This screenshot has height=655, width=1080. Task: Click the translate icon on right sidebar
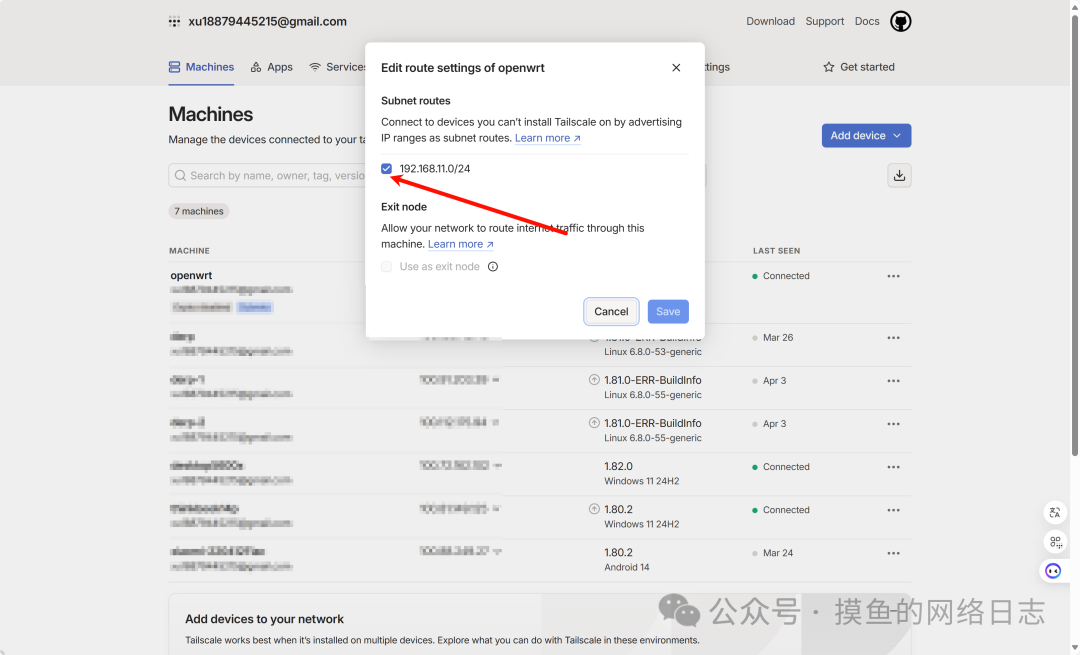1054,513
